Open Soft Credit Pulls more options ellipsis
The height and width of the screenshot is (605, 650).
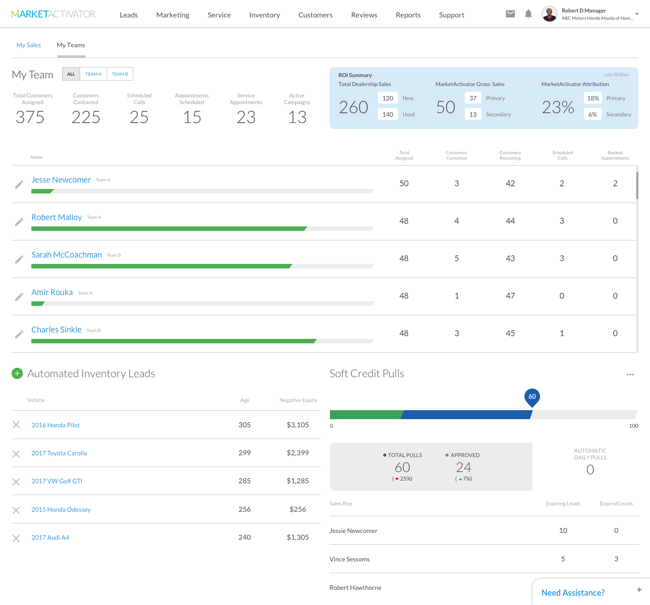coord(630,374)
